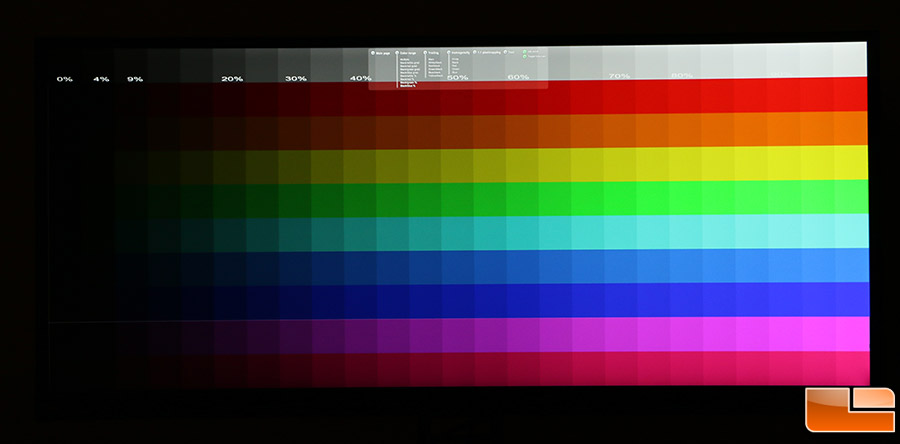Click the upper green toggle in the menu
Viewport: 900px width, 444px height.
[525, 52]
